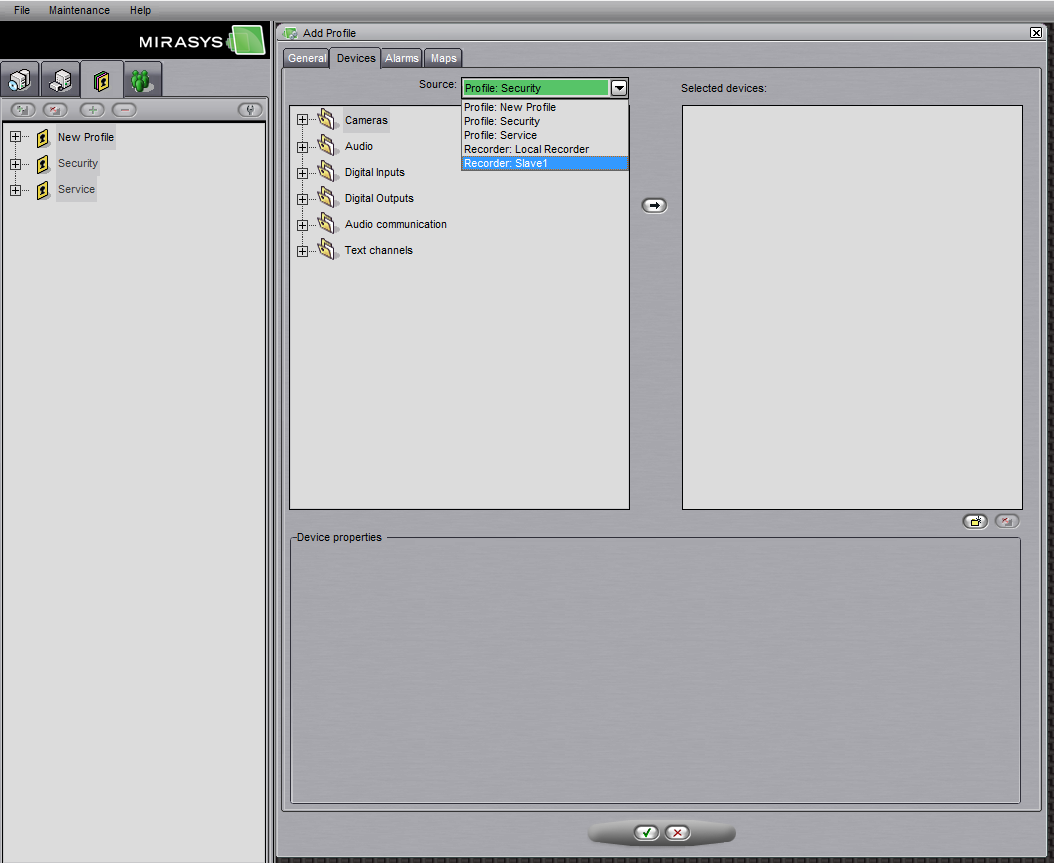The height and width of the screenshot is (863, 1054).
Task: Cancel with the red X button
Action: pyautogui.click(x=677, y=833)
